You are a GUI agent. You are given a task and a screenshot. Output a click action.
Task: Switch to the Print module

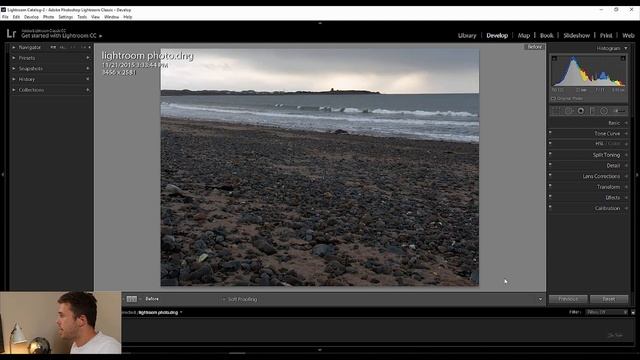[x=606, y=36]
